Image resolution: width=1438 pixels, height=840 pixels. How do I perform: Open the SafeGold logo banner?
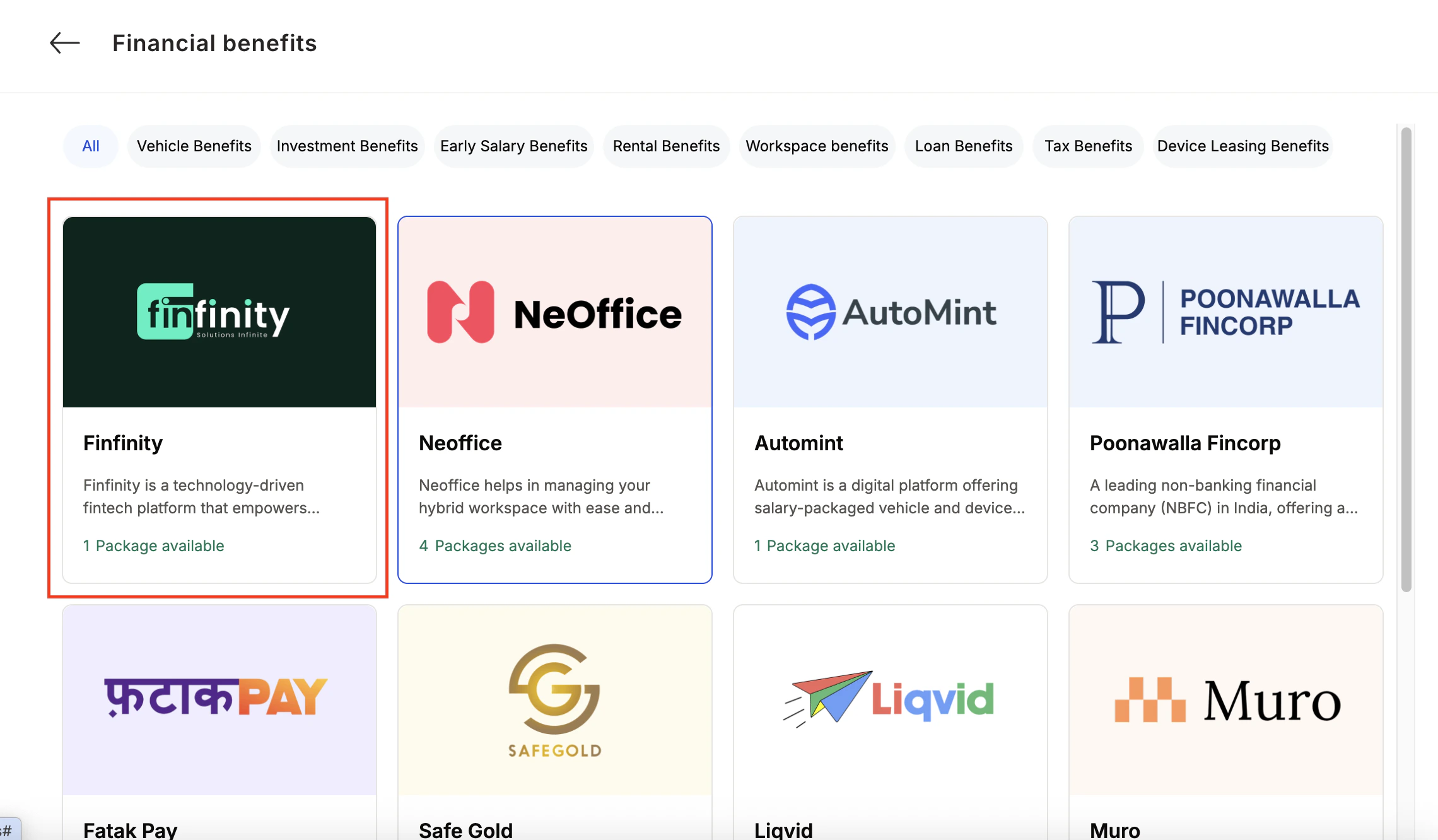click(x=555, y=700)
